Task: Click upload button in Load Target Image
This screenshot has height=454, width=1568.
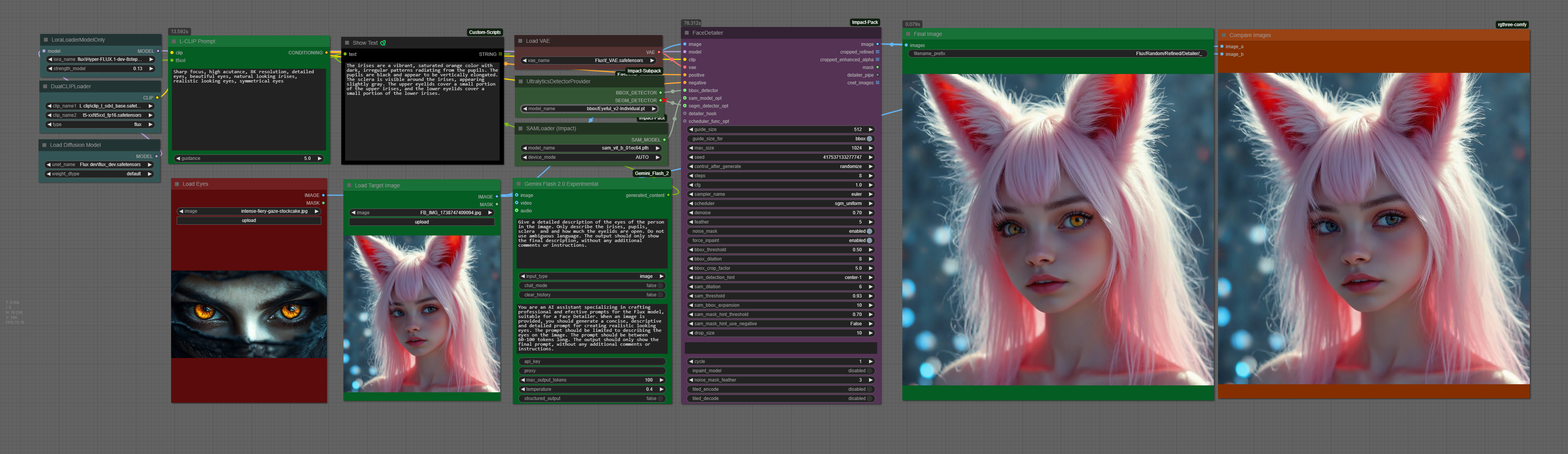Action: click(x=422, y=222)
